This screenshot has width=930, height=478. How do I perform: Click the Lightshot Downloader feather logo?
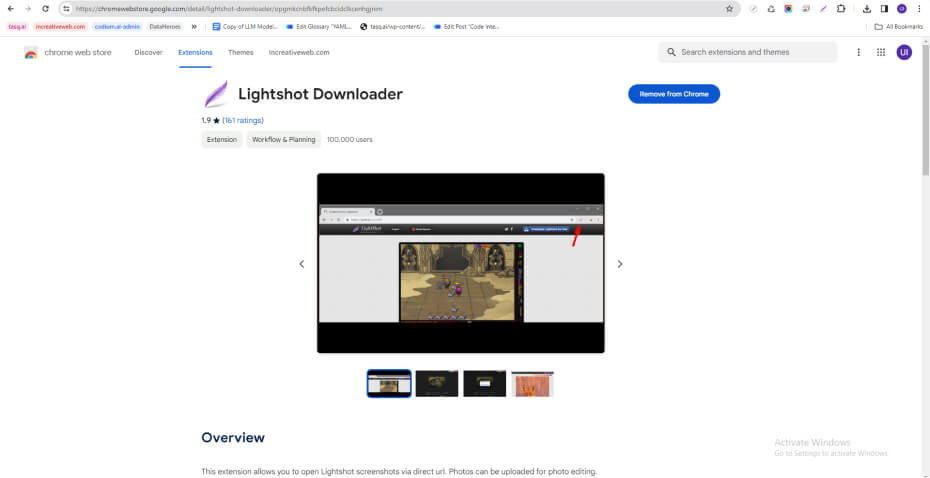click(x=216, y=94)
